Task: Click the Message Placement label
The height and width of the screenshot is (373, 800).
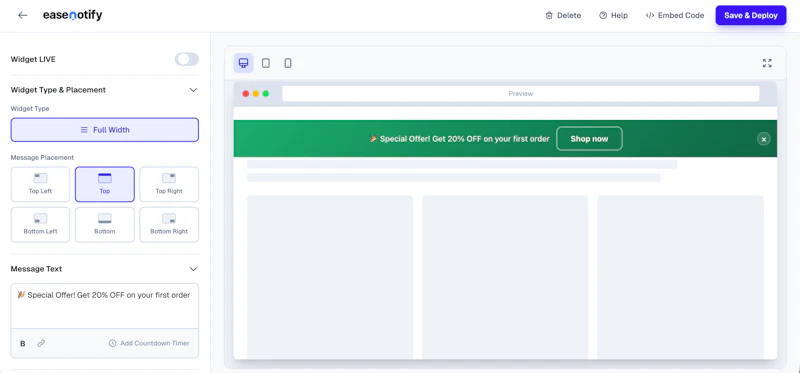Action: 42,158
